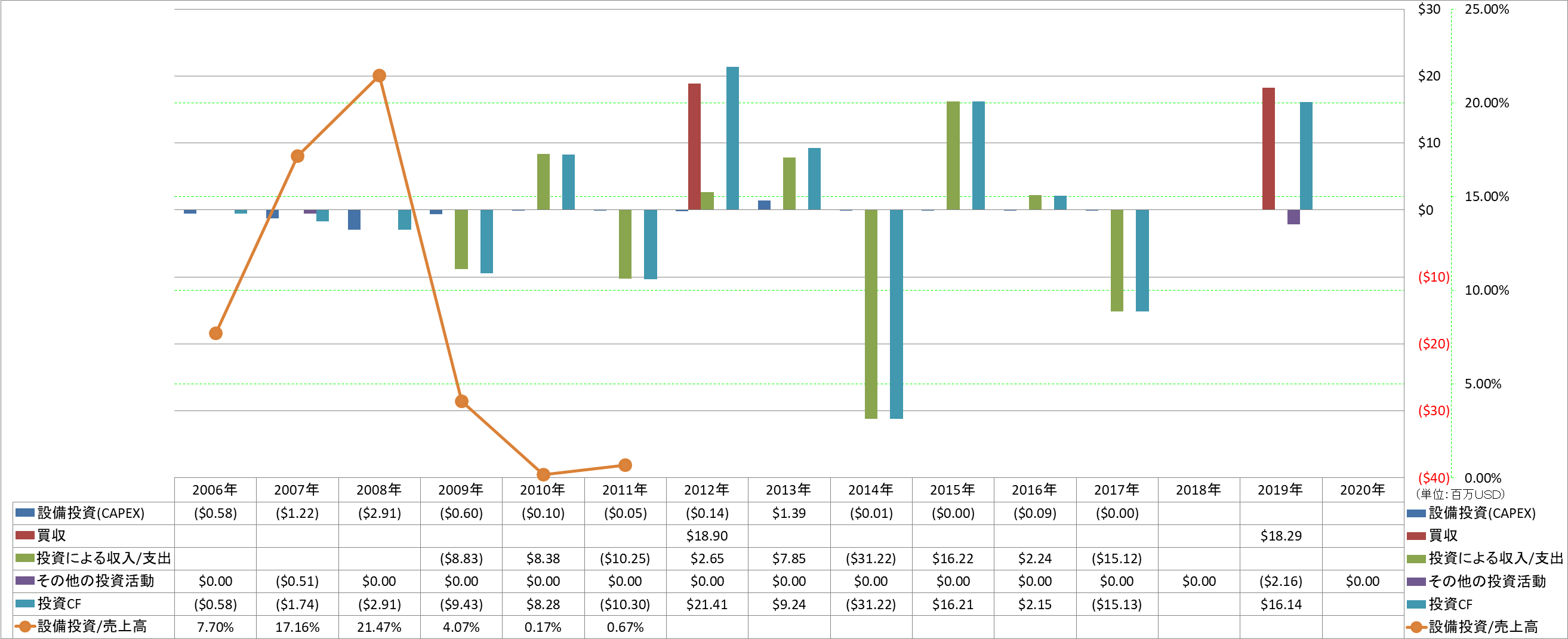
Task: Select the 買収 row label in the left table
Action: (x=51, y=536)
